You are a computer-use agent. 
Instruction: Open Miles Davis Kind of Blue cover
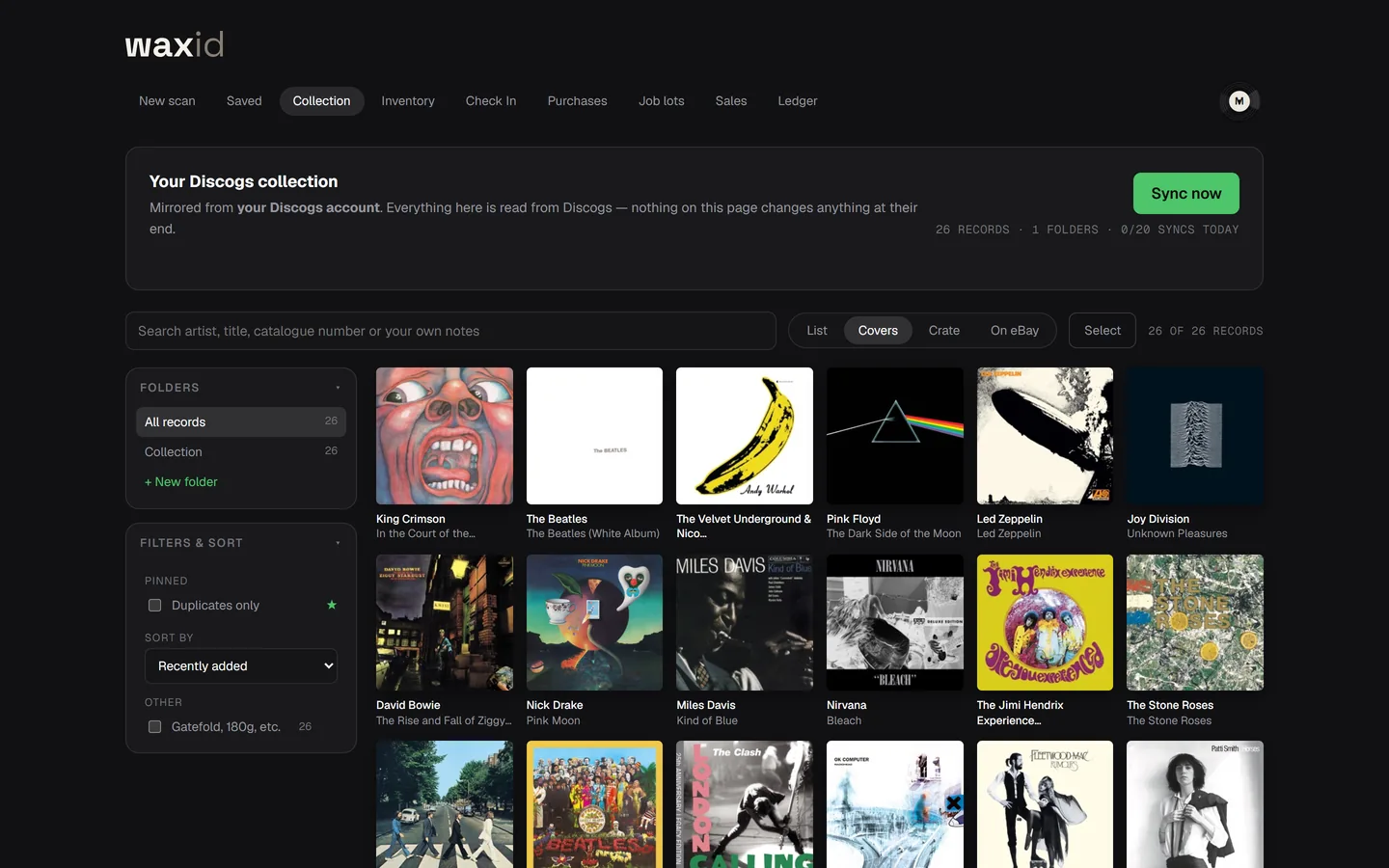(745, 622)
